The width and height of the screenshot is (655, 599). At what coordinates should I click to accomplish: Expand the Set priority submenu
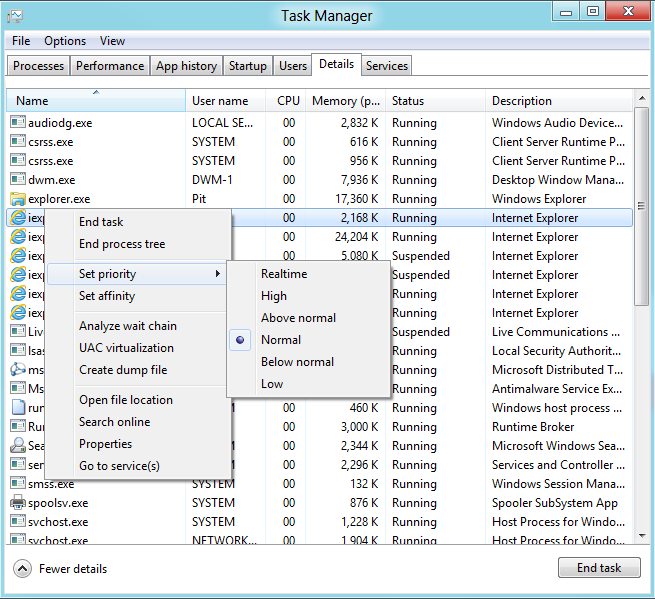coord(137,274)
